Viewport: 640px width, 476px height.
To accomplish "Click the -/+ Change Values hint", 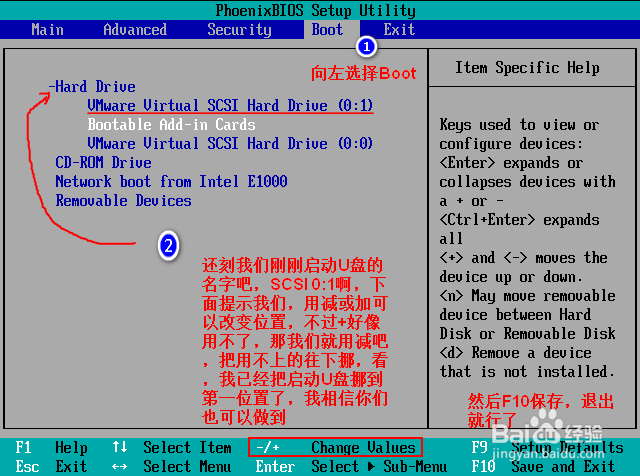I will (335, 447).
